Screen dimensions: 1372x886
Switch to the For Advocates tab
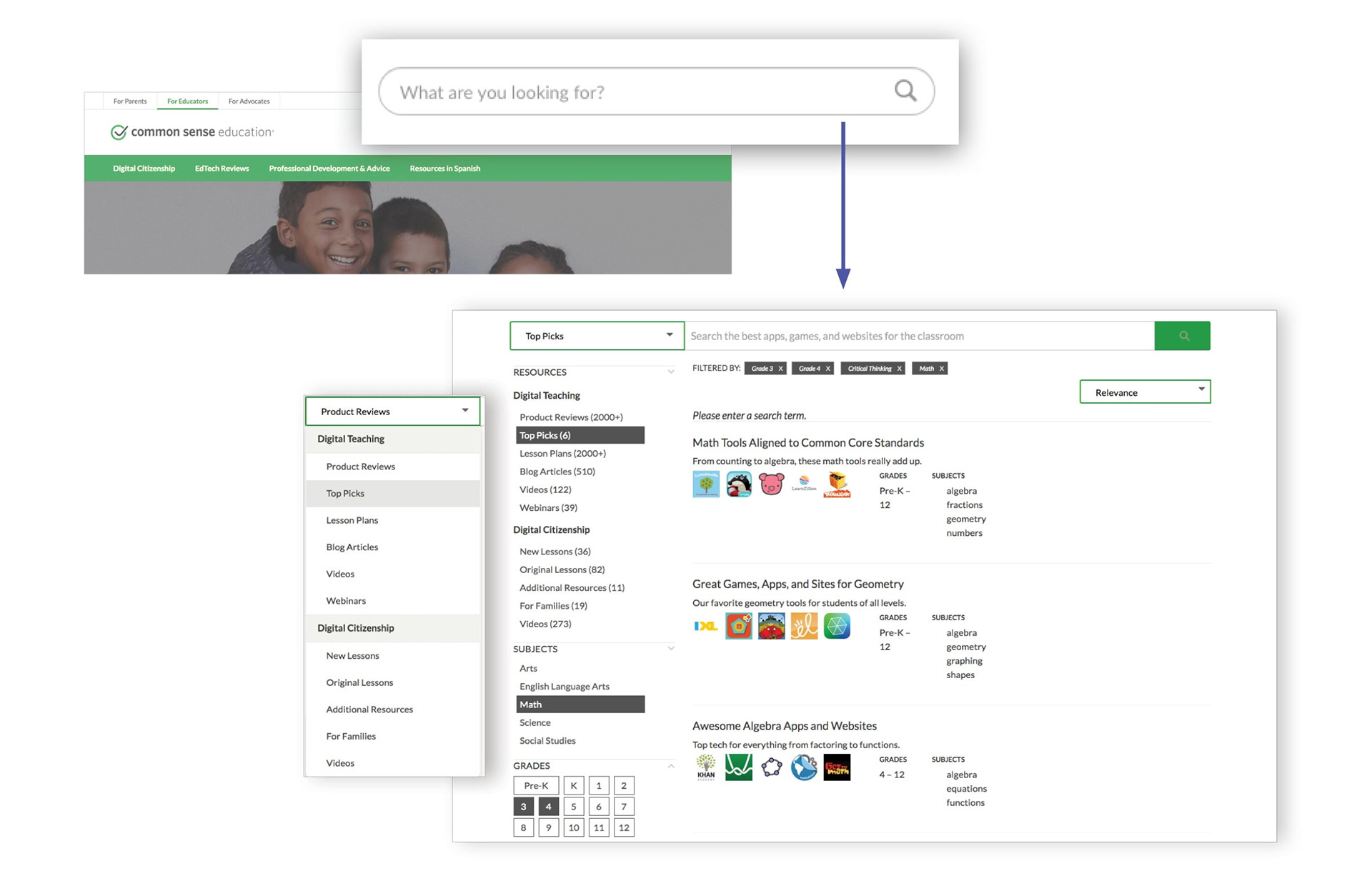[x=249, y=101]
